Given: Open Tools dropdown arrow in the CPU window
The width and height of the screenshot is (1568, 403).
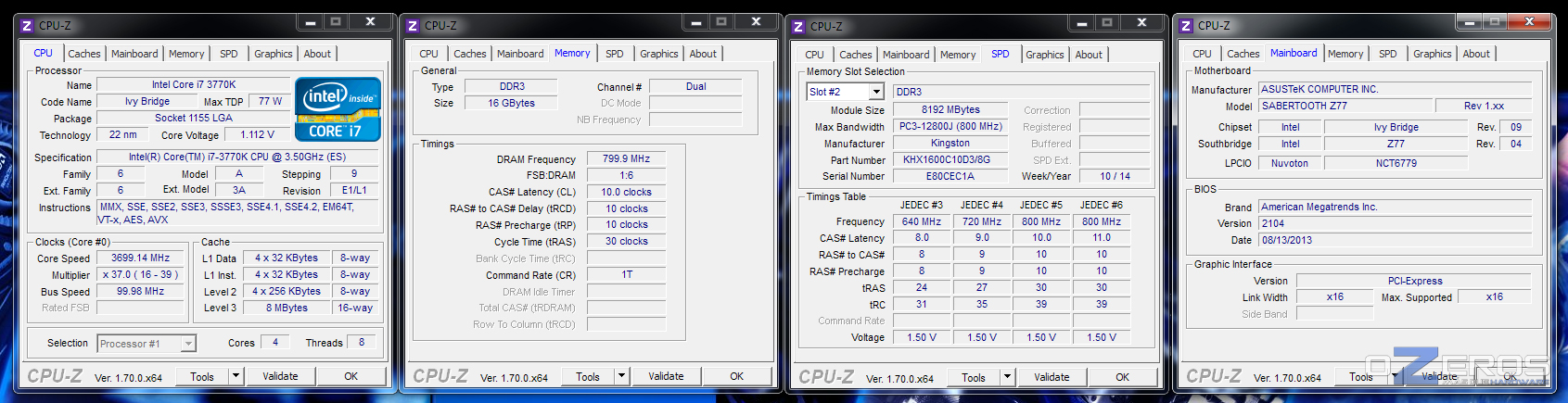Looking at the screenshot, I should pyautogui.click(x=236, y=376).
